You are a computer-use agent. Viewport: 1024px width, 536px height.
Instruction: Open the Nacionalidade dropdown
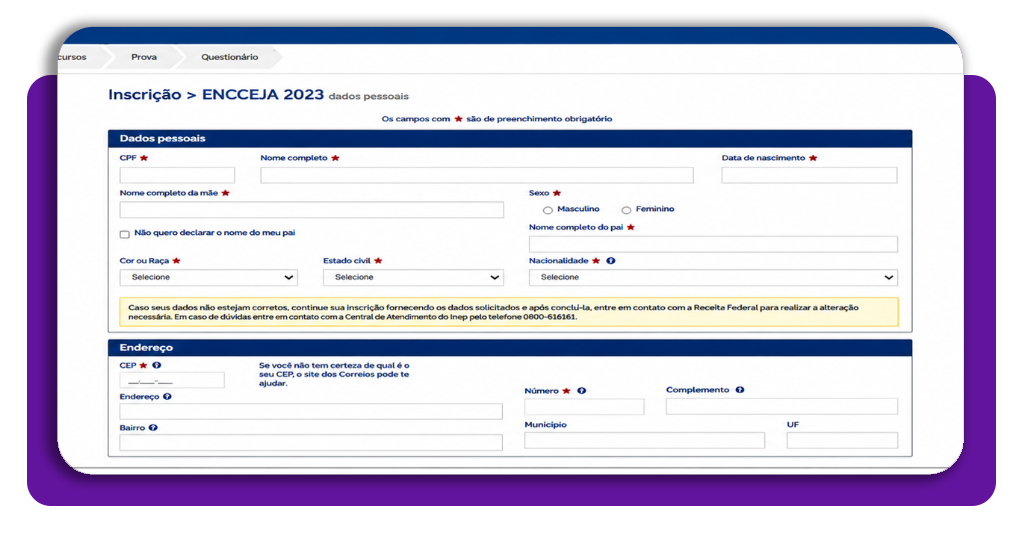[x=713, y=277]
